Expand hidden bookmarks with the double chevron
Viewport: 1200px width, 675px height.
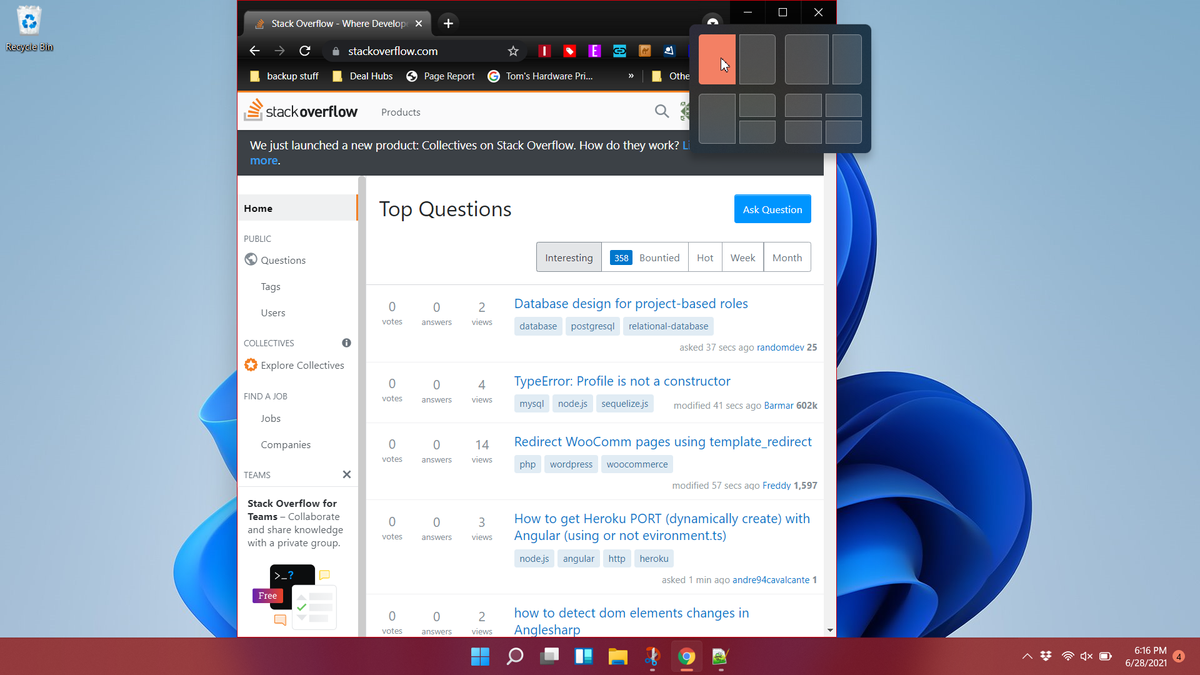630,76
